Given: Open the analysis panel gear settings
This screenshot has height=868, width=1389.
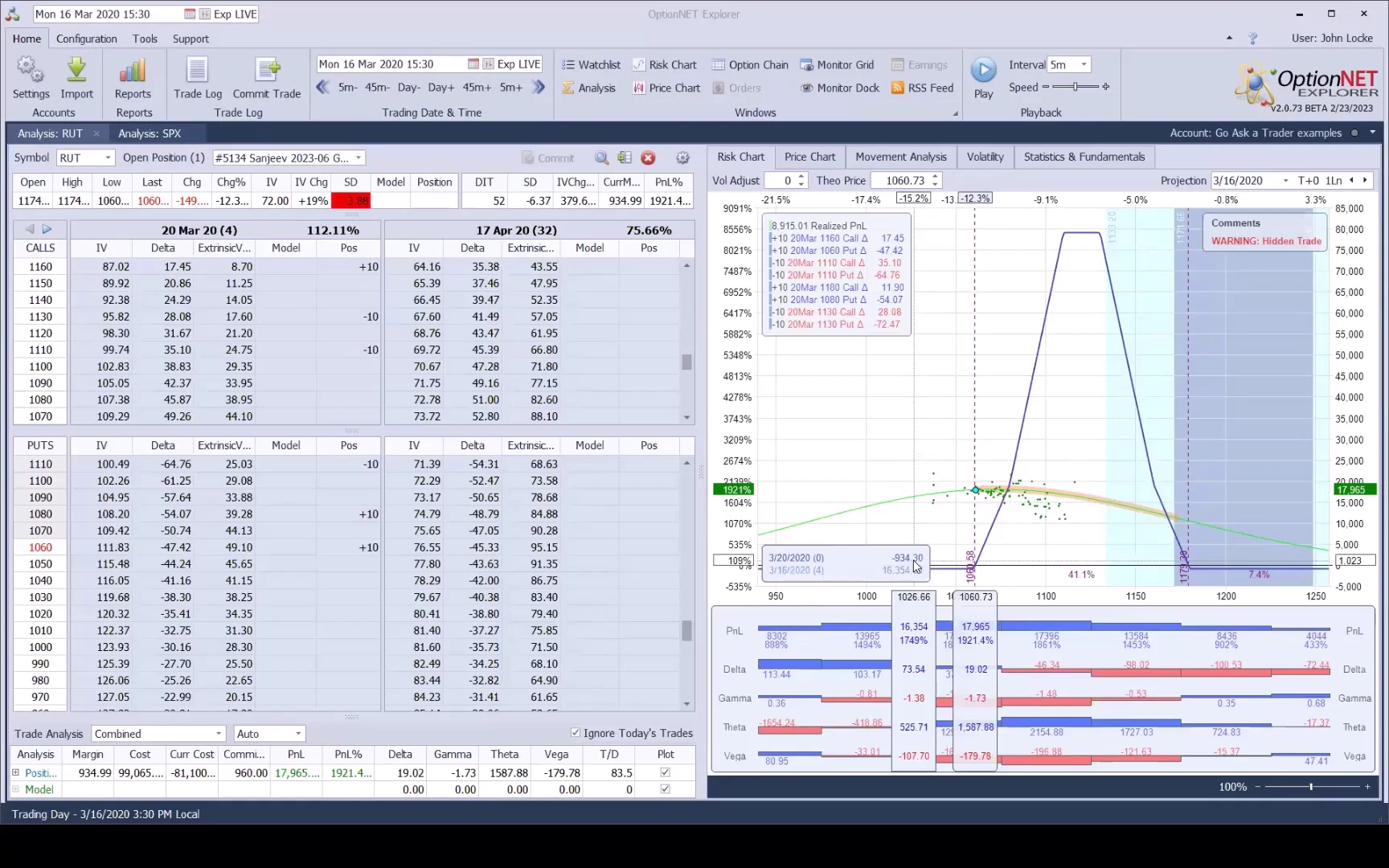Looking at the screenshot, I should [682, 158].
